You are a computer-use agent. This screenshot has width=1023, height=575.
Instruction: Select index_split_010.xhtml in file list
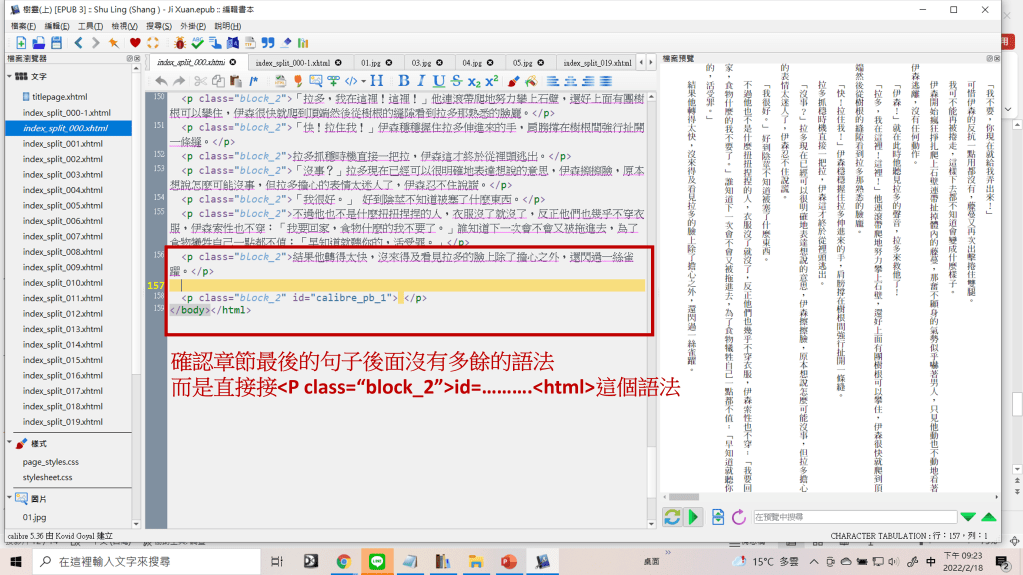(x=62, y=283)
